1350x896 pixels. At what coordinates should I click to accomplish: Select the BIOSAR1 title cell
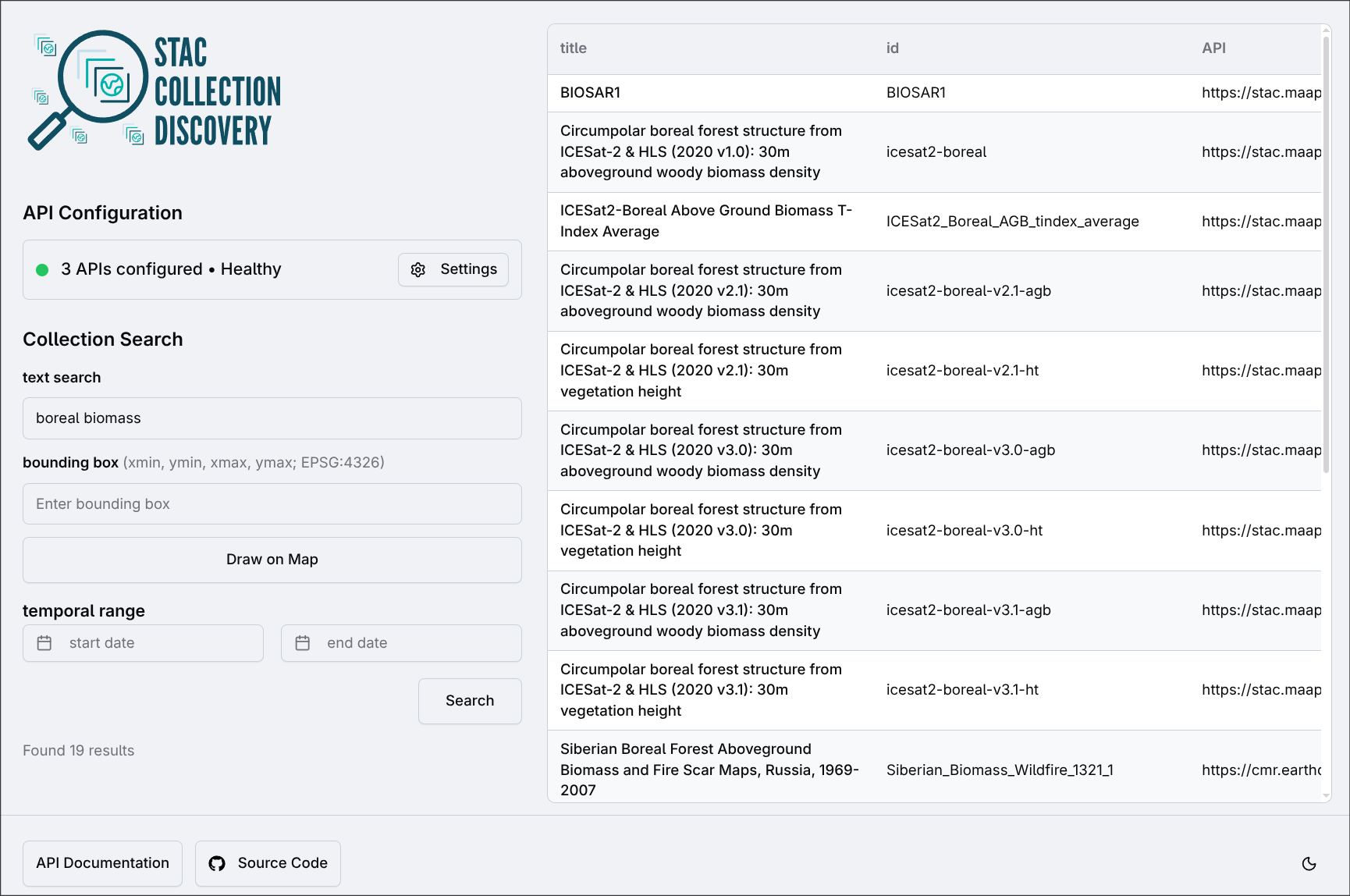click(590, 93)
